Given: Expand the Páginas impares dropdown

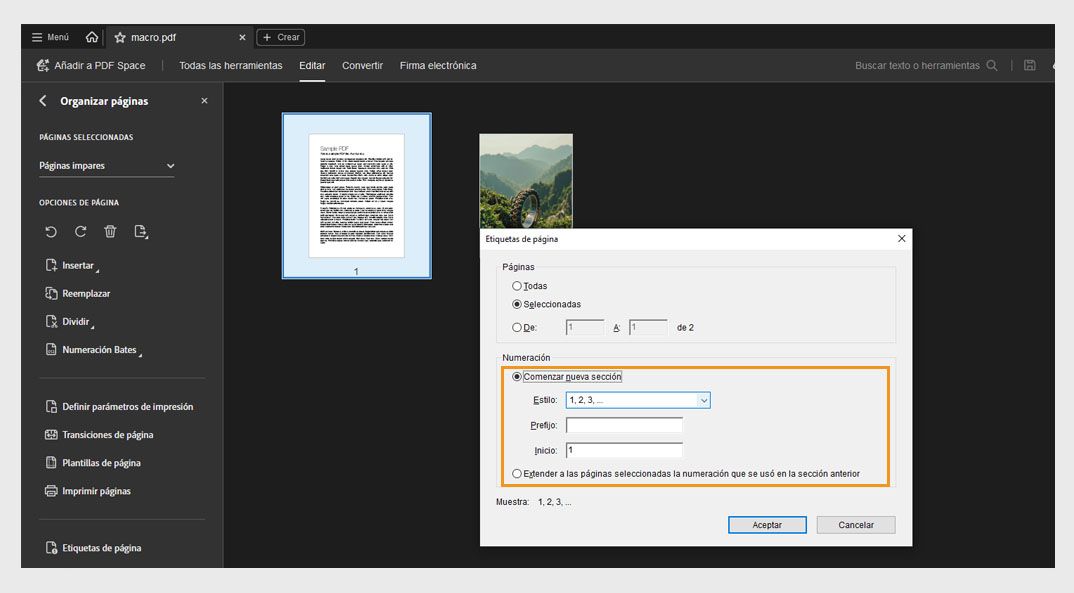Looking at the screenshot, I should click(107, 166).
